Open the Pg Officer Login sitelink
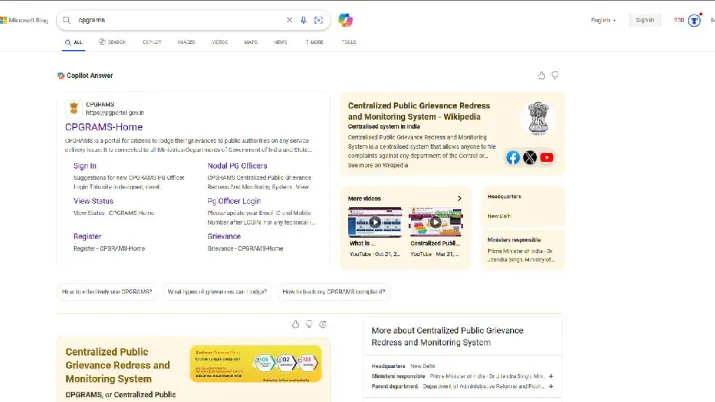The height and width of the screenshot is (402, 715). pyautogui.click(x=234, y=201)
